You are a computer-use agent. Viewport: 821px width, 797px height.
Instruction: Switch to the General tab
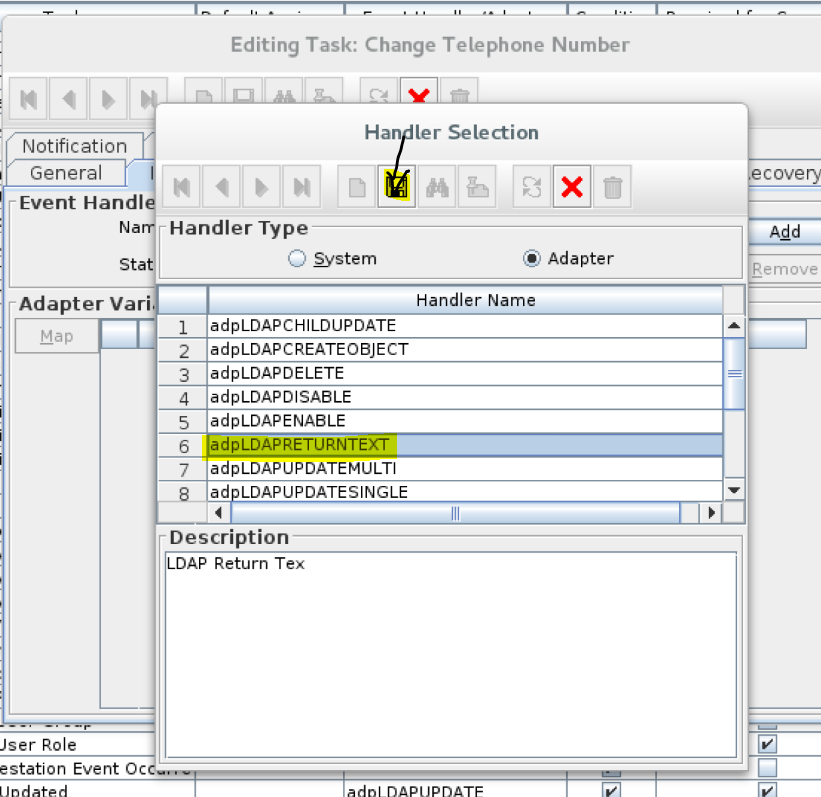click(x=67, y=172)
